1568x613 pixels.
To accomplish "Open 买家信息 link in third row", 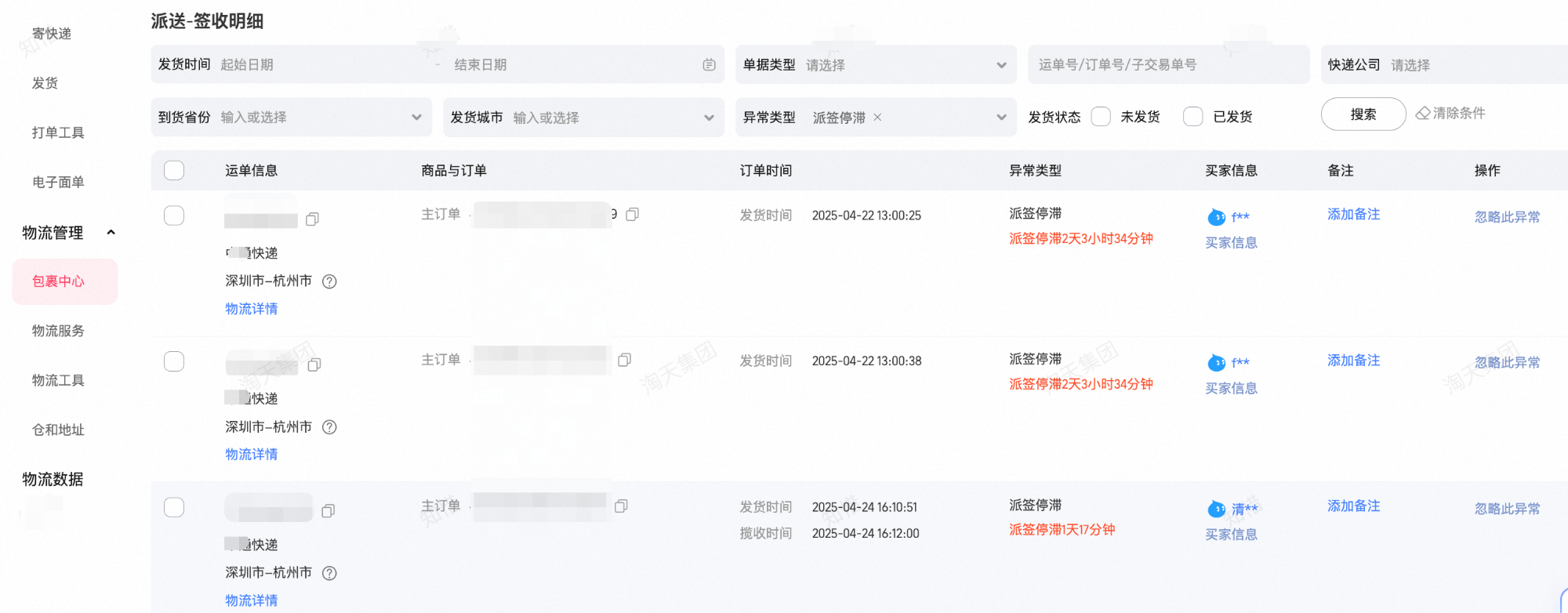I will (x=1231, y=535).
